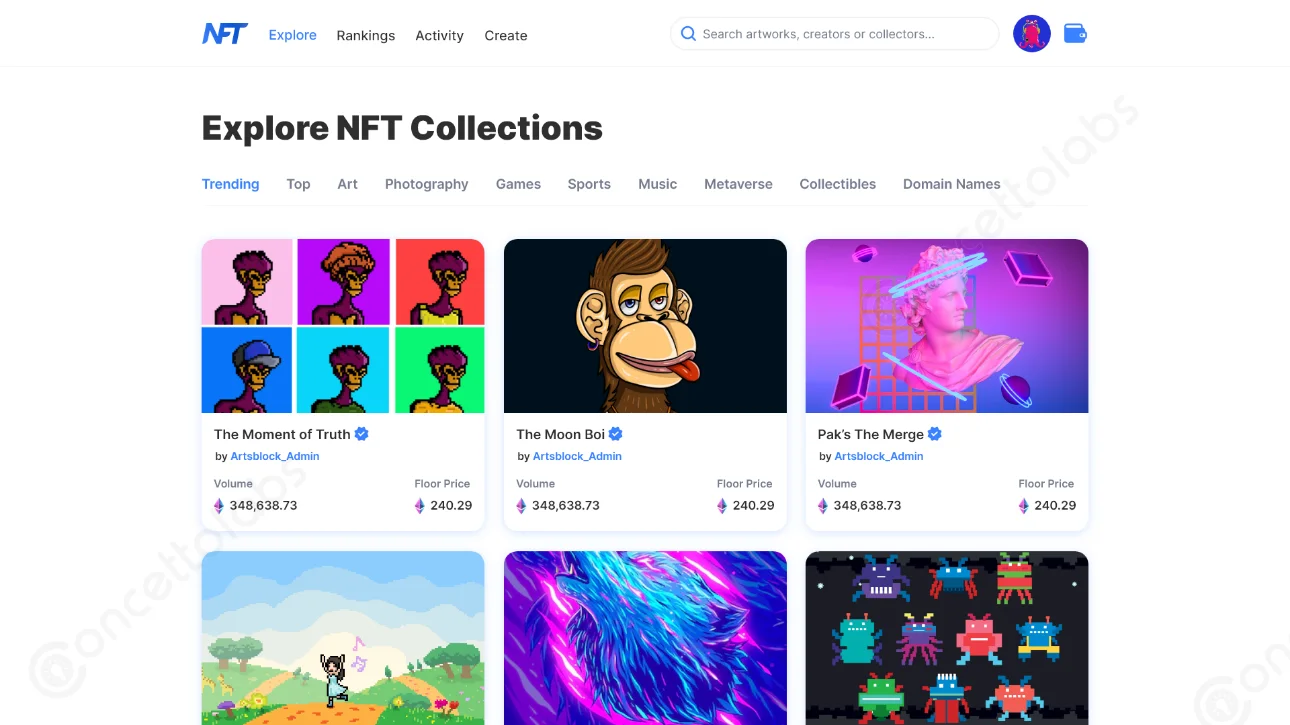The width and height of the screenshot is (1290, 725).
Task: Open the wallet icon in the header
Action: [1075, 33]
